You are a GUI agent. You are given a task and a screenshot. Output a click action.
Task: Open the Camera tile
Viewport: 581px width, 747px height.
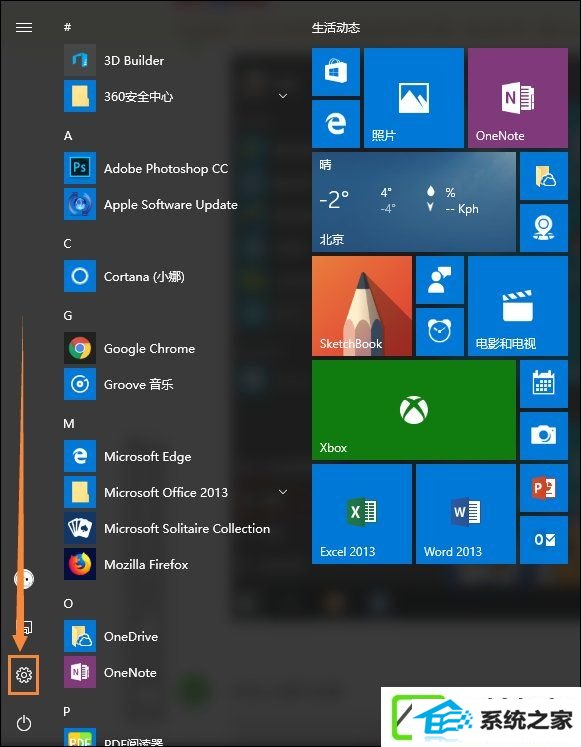pyautogui.click(x=544, y=435)
